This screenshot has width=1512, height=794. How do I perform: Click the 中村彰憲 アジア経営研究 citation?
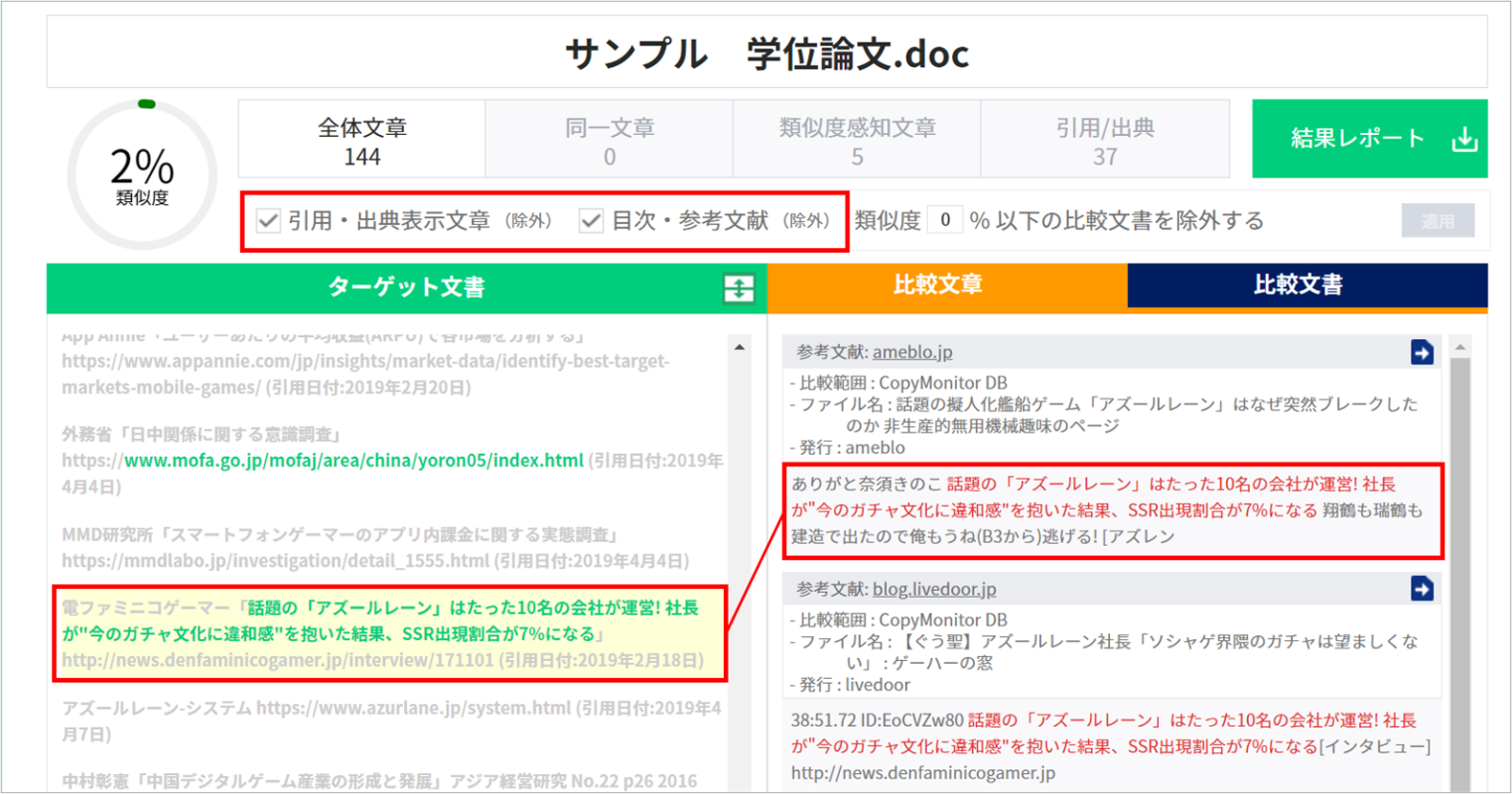(x=379, y=781)
